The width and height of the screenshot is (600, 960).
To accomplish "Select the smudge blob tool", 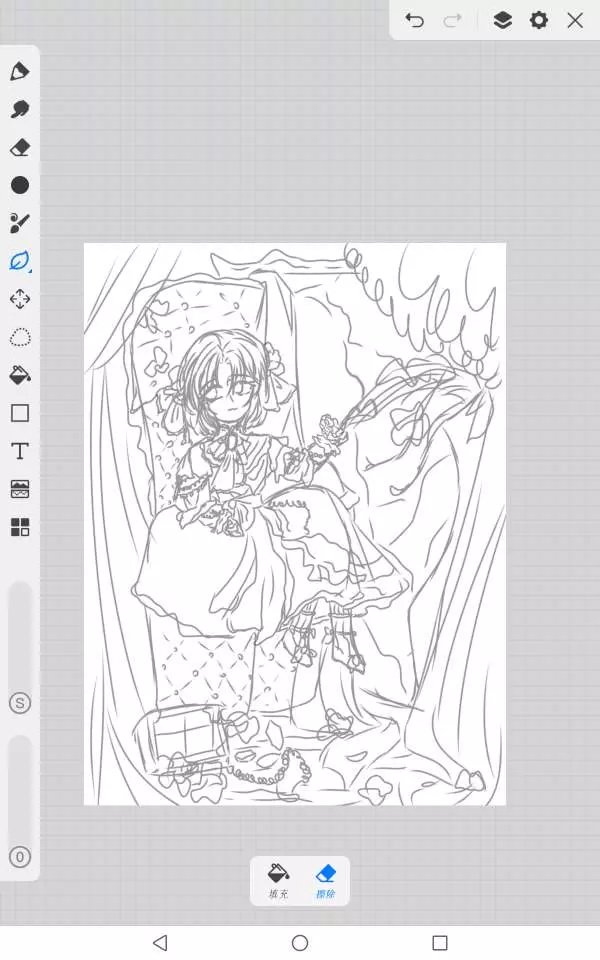I will click(19, 109).
